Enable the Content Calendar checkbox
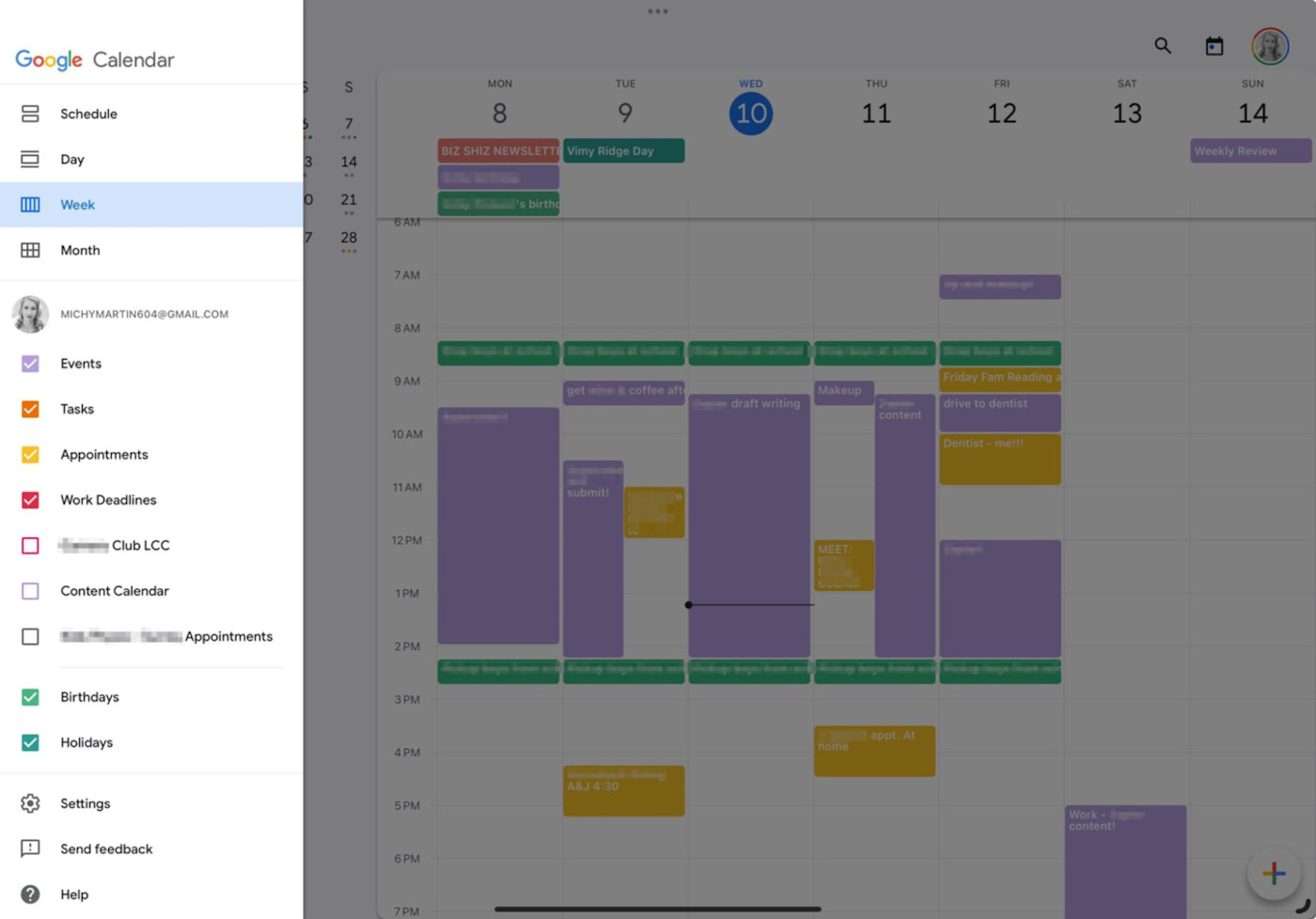The height and width of the screenshot is (919, 1316). (30, 591)
